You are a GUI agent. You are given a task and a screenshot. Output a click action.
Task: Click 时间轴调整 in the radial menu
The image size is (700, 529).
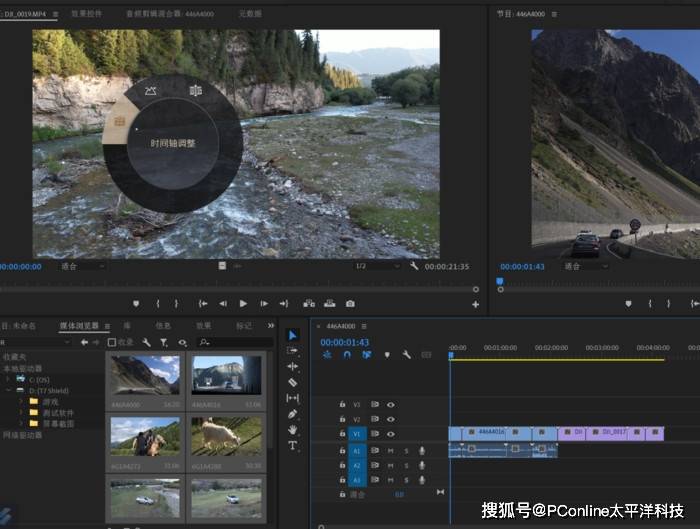pyautogui.click(x=173, y=143)
